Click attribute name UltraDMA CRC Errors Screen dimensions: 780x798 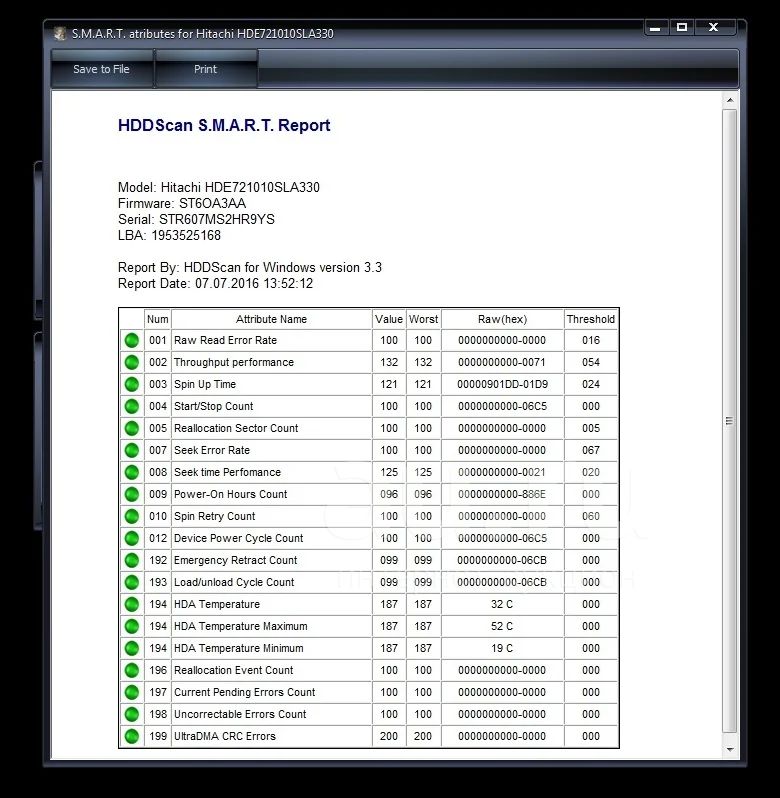(x=225, y=736)
